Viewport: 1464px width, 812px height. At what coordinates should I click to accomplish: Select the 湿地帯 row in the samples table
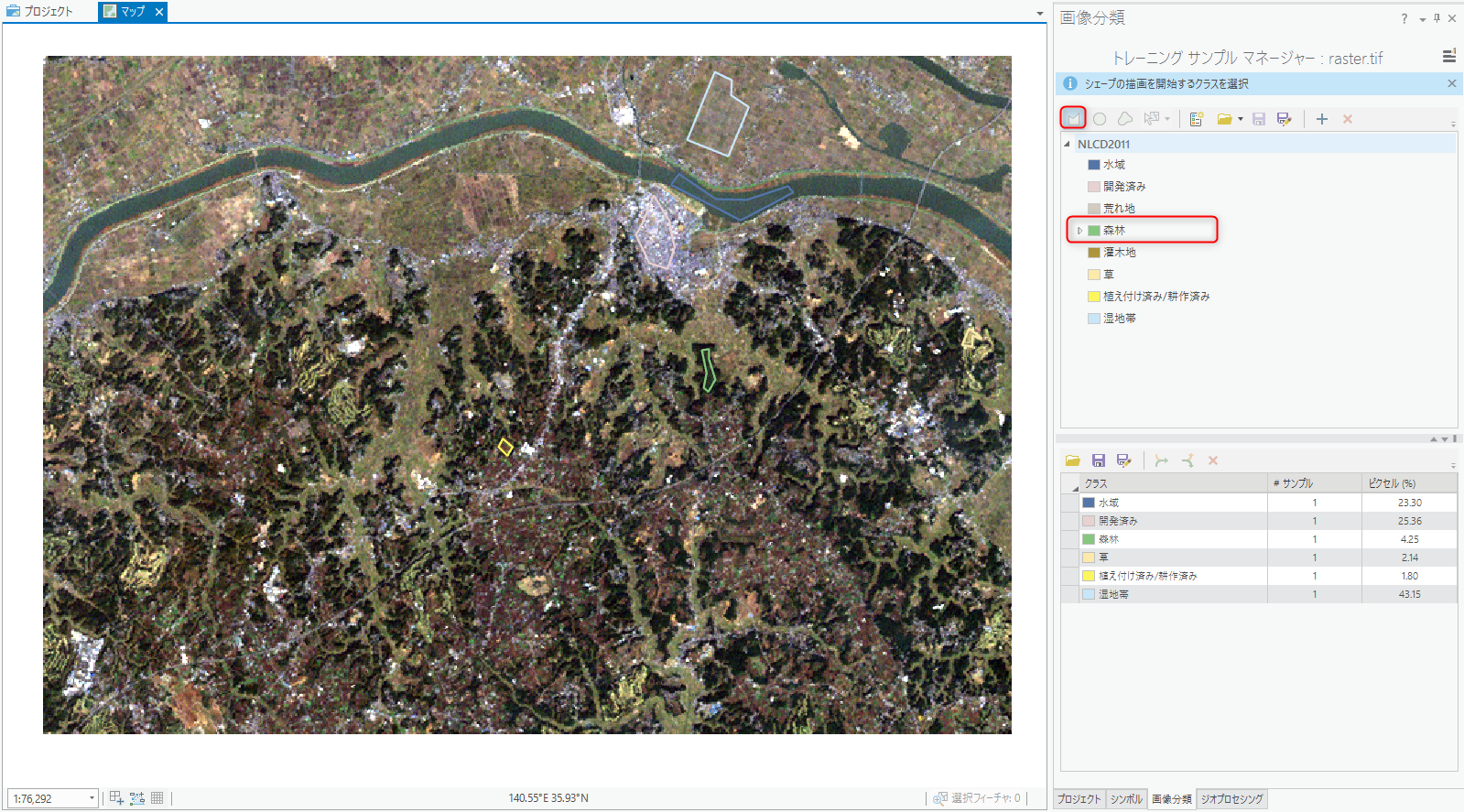1113,594
